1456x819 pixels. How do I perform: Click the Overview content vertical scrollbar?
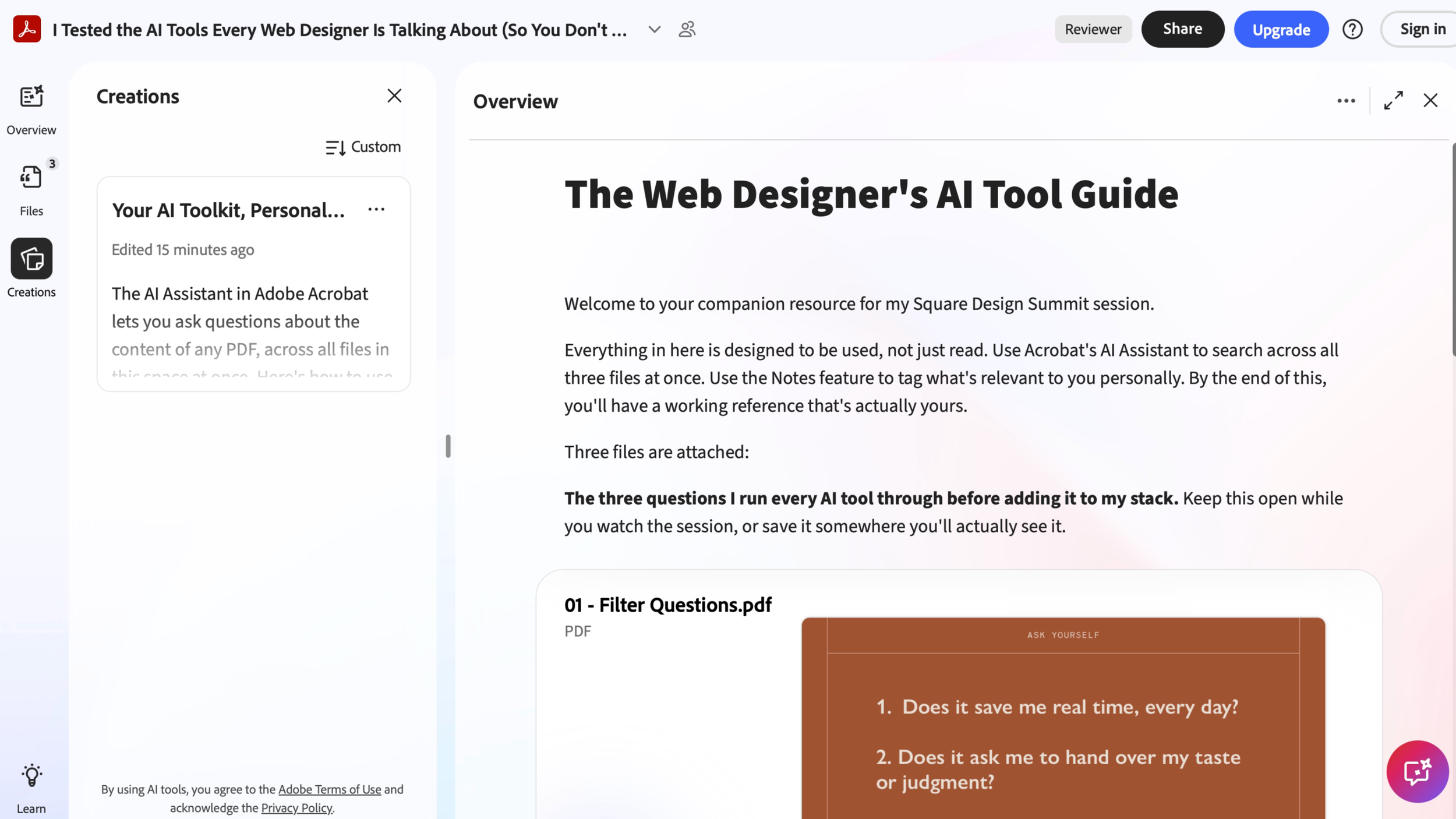click(1453, 249)
